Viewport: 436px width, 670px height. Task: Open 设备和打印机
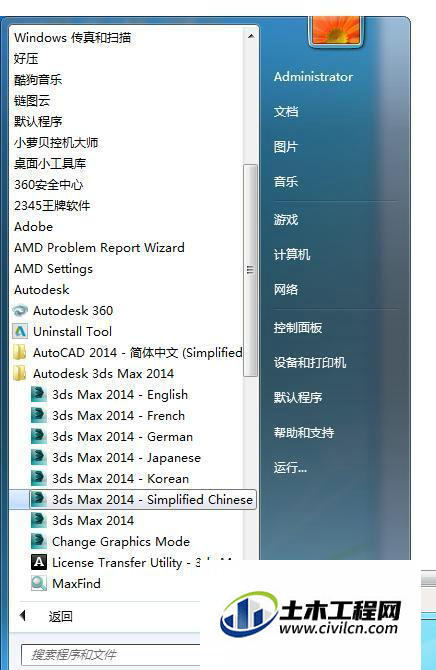(x=309, y=362)
